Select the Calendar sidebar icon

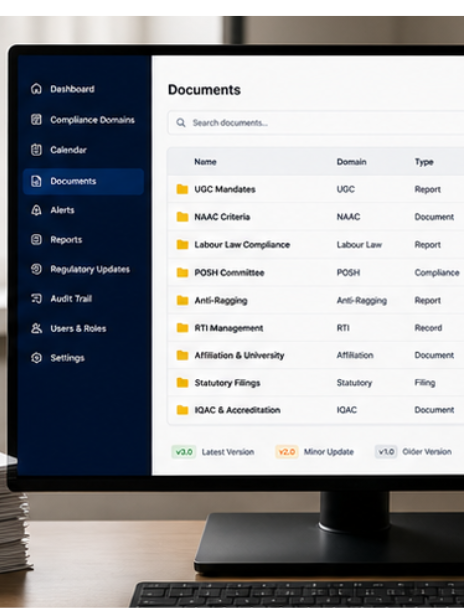(36, 150)
